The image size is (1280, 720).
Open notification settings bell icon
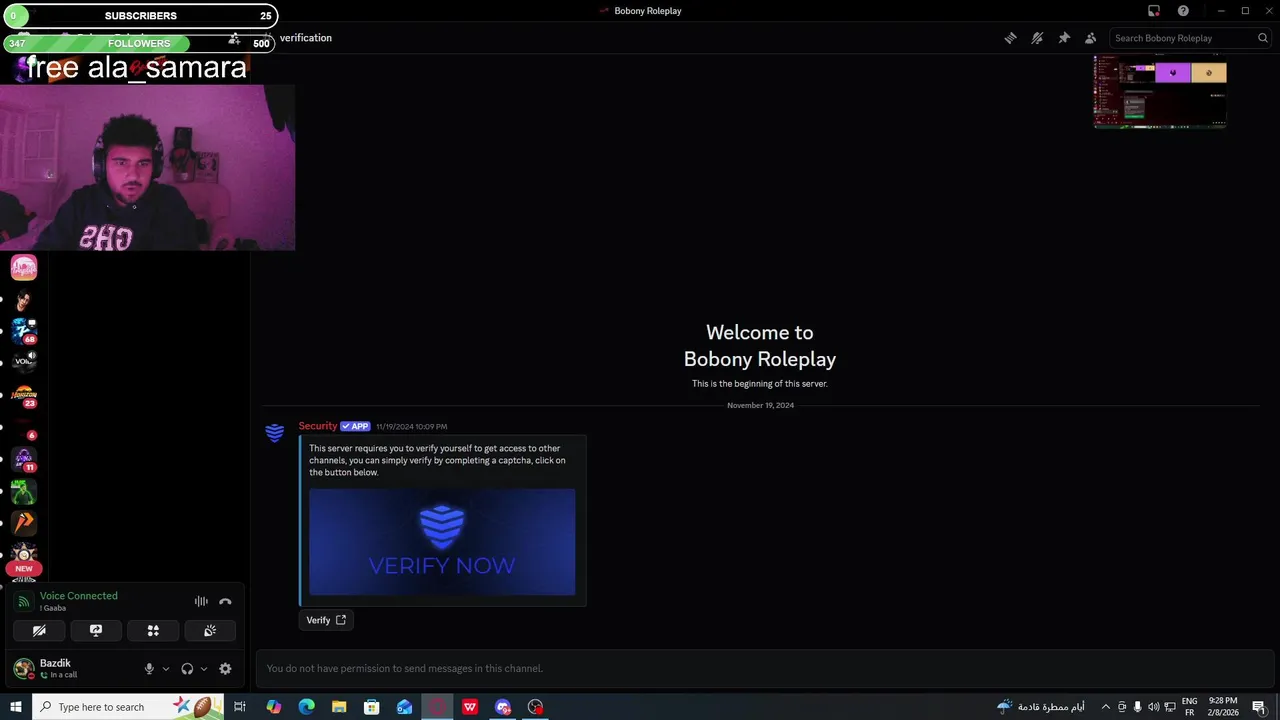[x=1037, y=38]
